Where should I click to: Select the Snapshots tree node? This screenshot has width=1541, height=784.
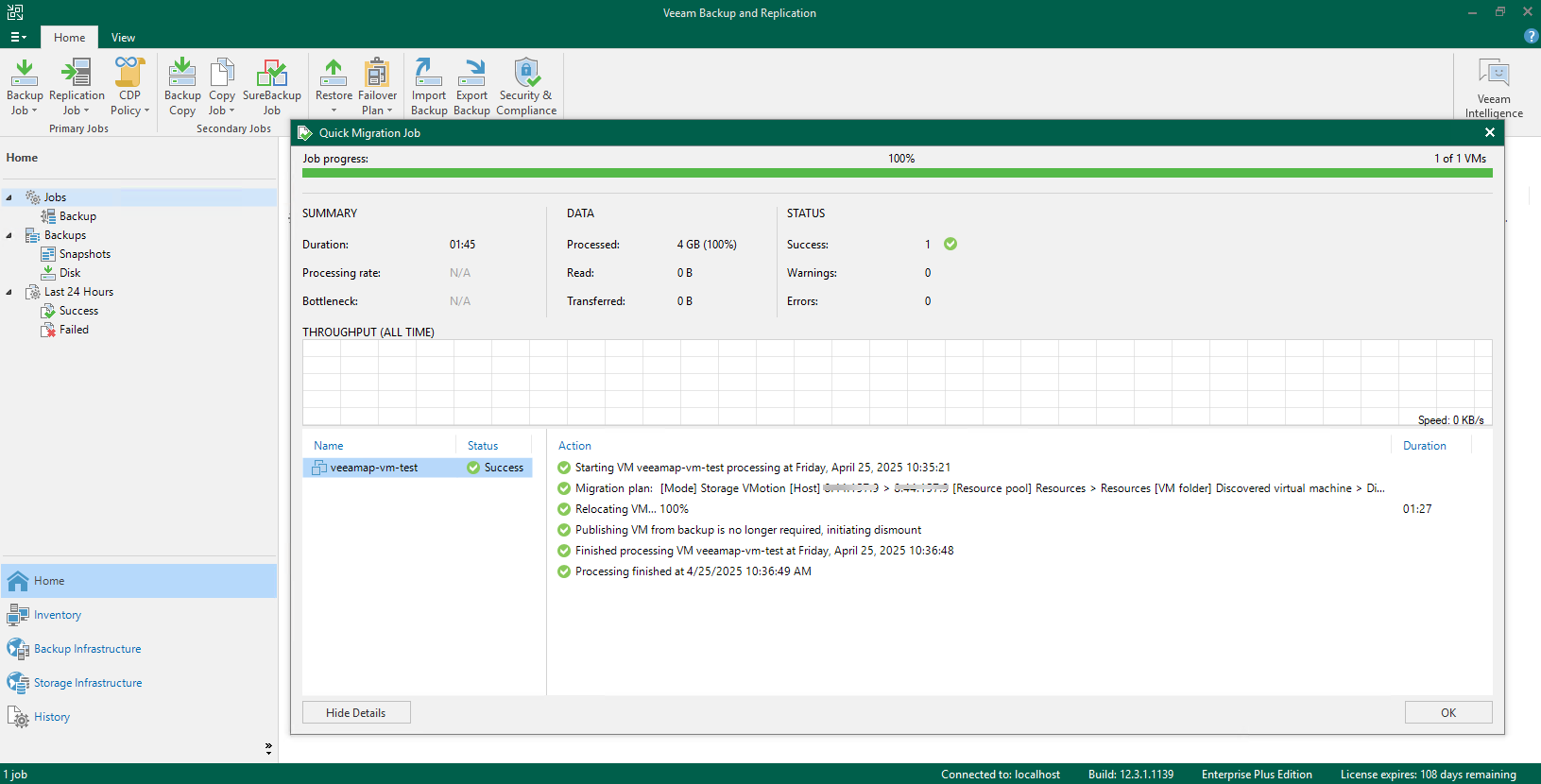(84, 254)
